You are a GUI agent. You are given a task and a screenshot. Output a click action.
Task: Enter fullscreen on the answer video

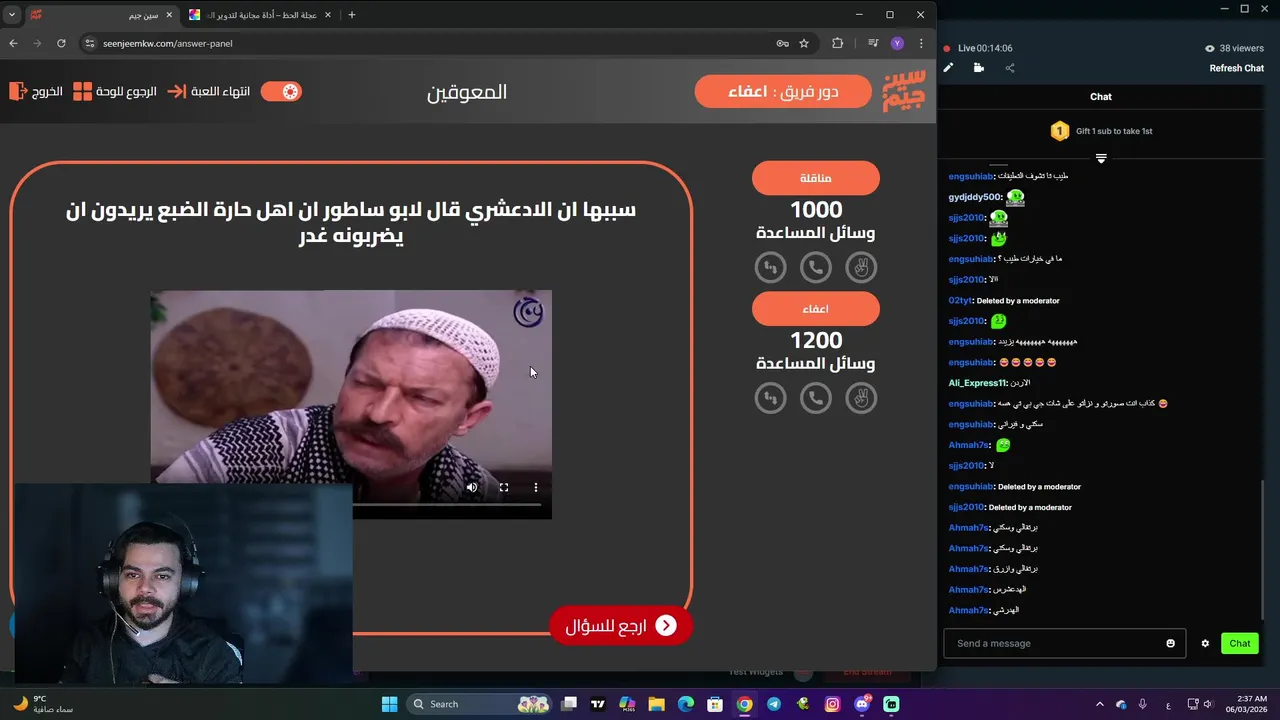tap(504, 488)
